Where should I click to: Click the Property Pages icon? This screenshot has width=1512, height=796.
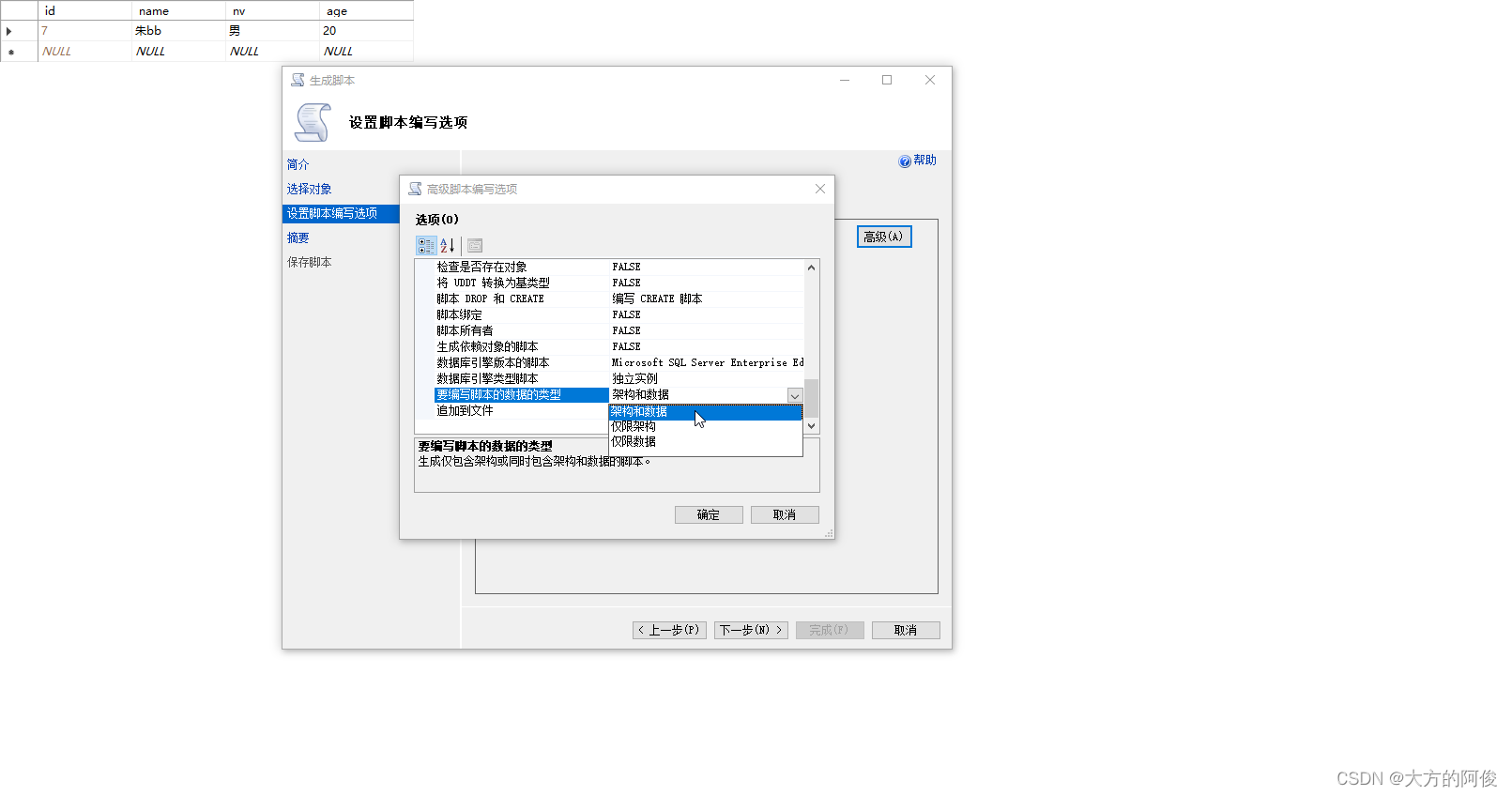(x=475, y=246)
